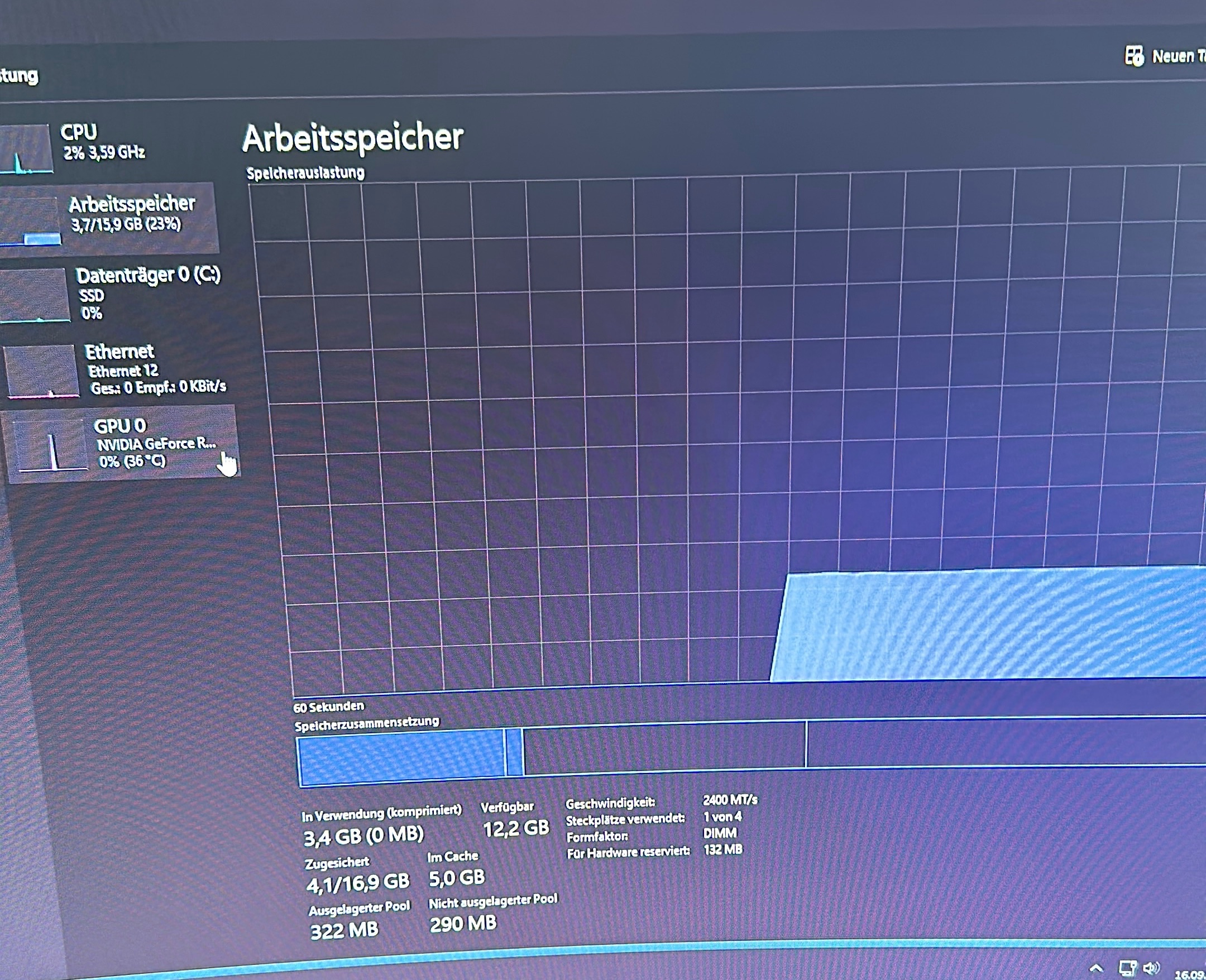Select Arbeitsspeicher 3,7/15,9 GB sidebar entry
1206x980 pixels.
click(132, 213)
